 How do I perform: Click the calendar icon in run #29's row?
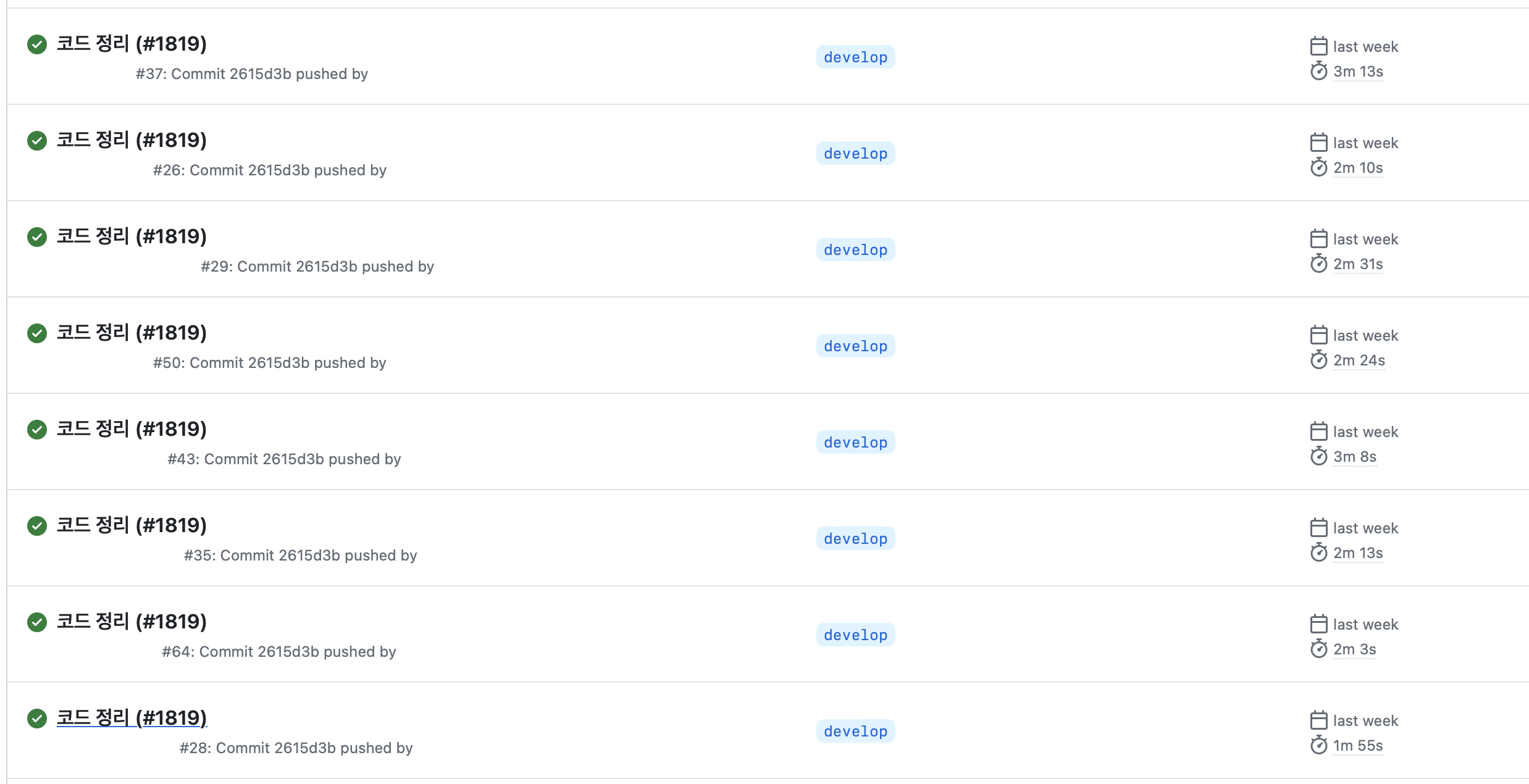[x=1318, y=239]
